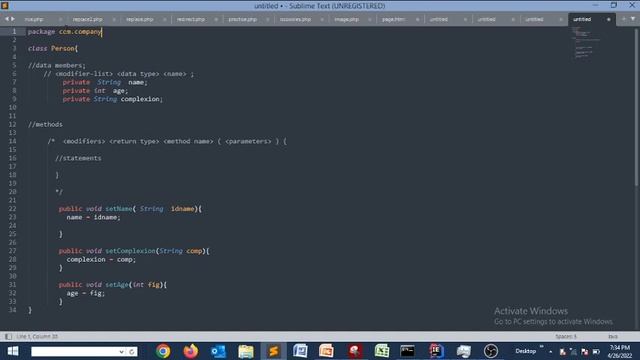Click the 'package com.company' line
This screenshot has width=640, height=360.
(x=64, y=31)
